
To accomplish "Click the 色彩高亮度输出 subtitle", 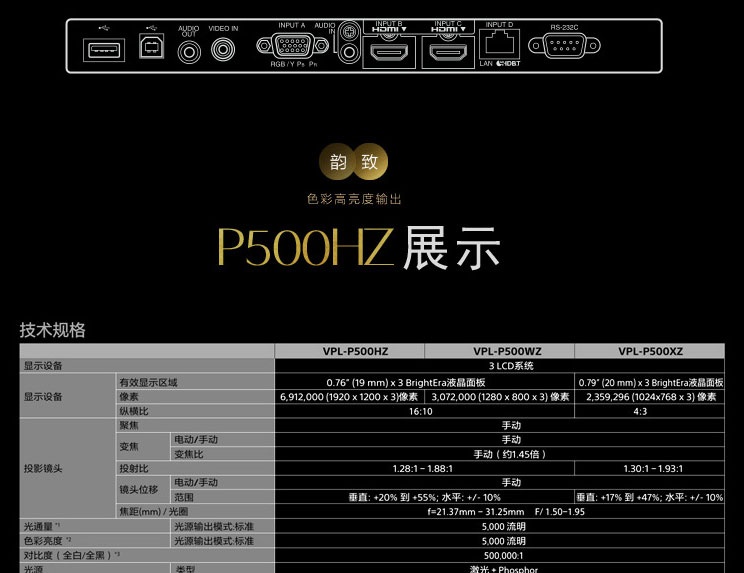I will click(x=354, y=199).
